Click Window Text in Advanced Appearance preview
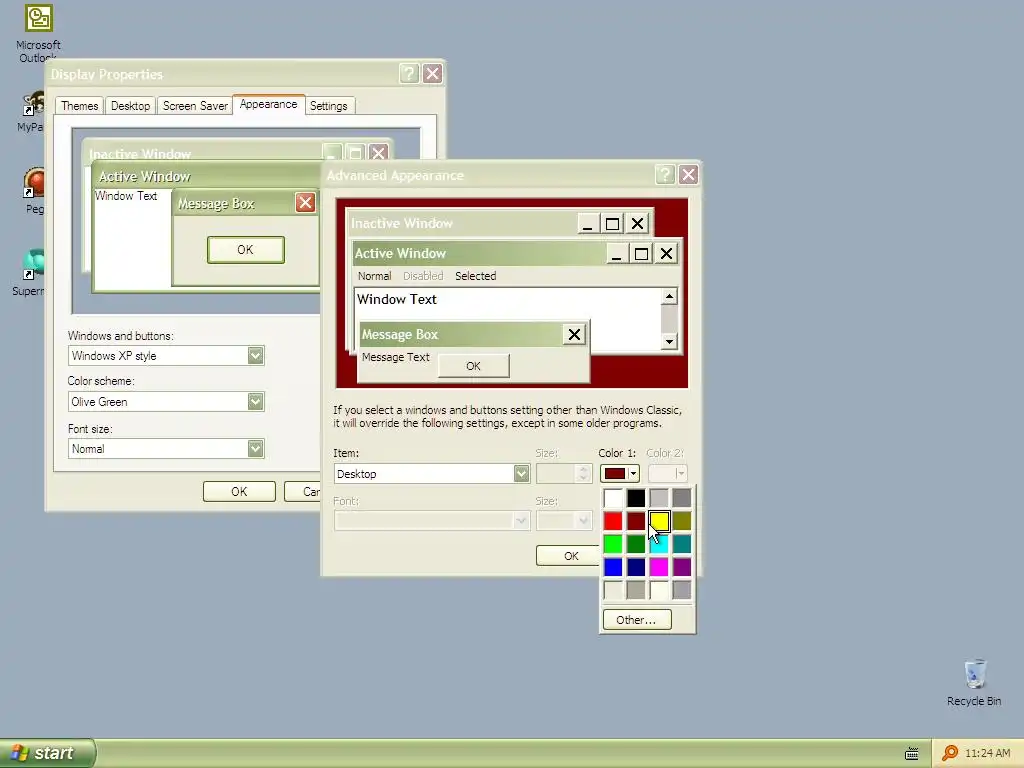Viewport: 1024px width, 768px height. click(397, 299)
